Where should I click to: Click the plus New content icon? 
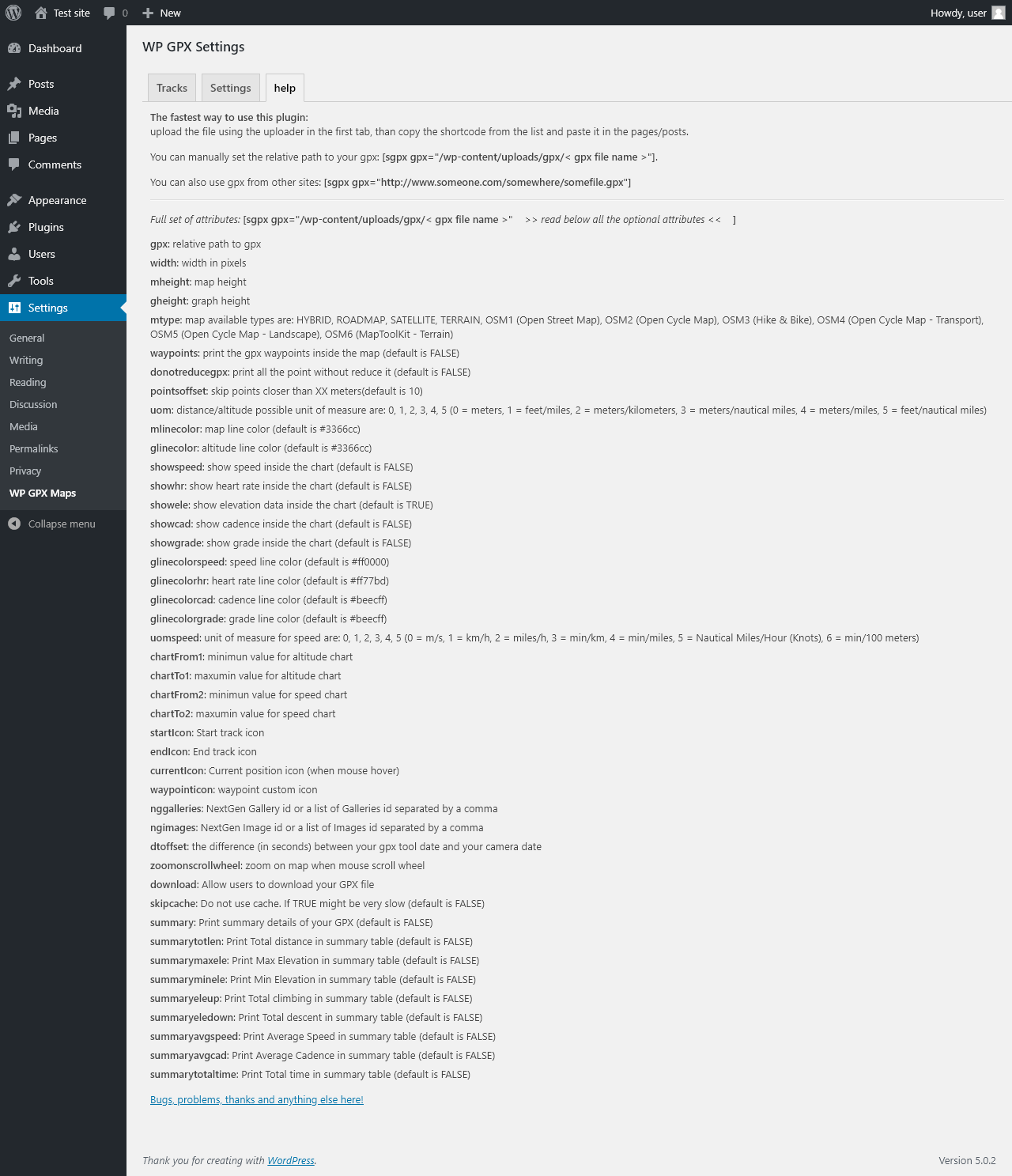148,13
